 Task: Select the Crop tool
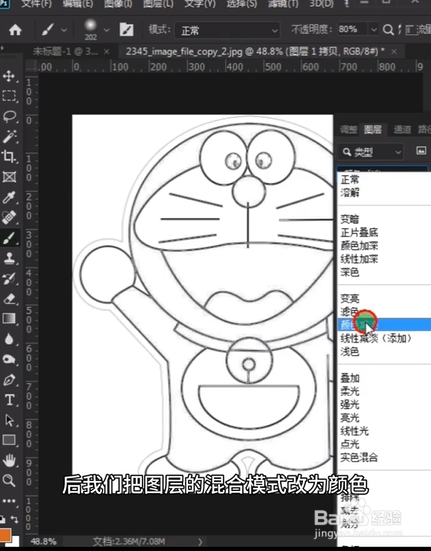click(9, 156)
